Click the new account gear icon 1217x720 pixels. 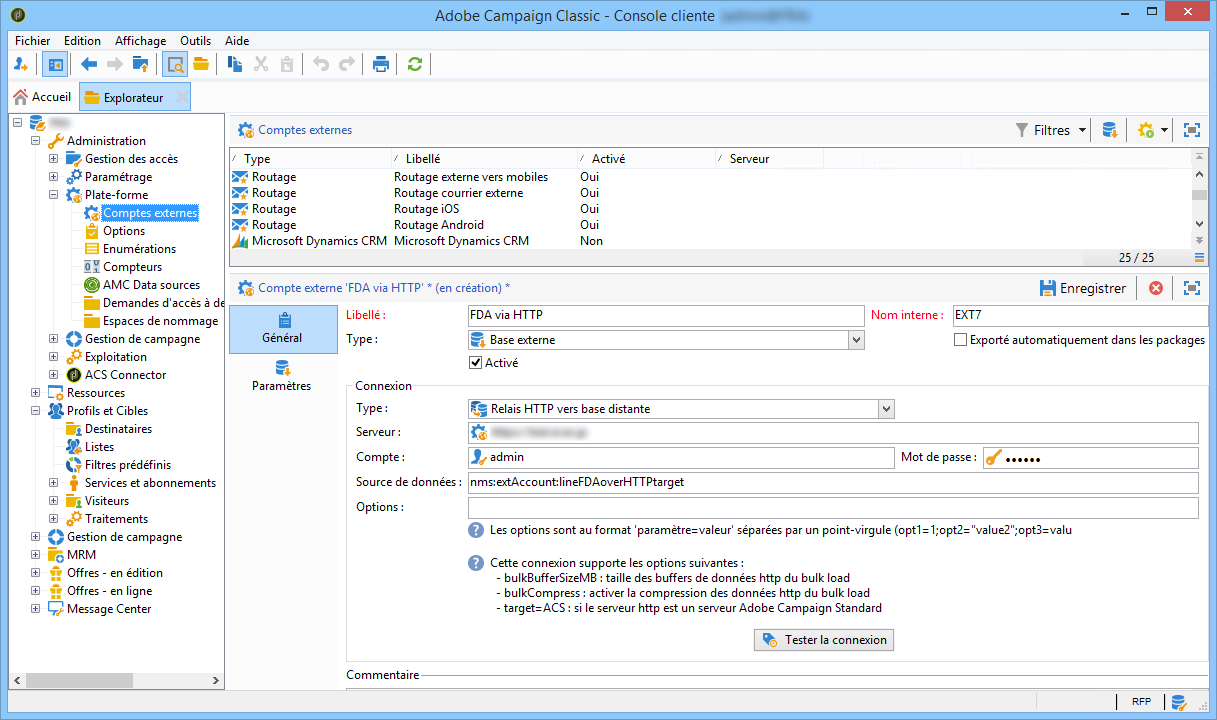click(x=1146, y=130)
